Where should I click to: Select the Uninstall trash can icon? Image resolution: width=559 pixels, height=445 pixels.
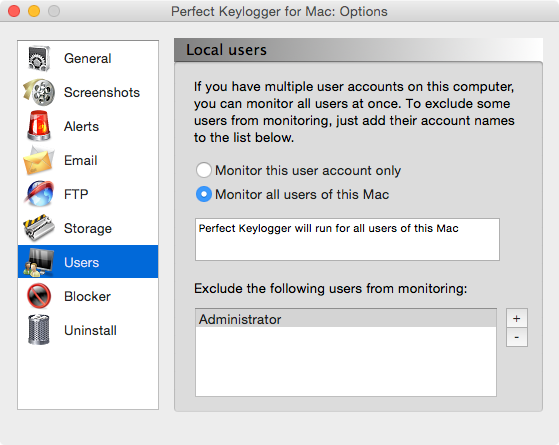click(39, 330)
